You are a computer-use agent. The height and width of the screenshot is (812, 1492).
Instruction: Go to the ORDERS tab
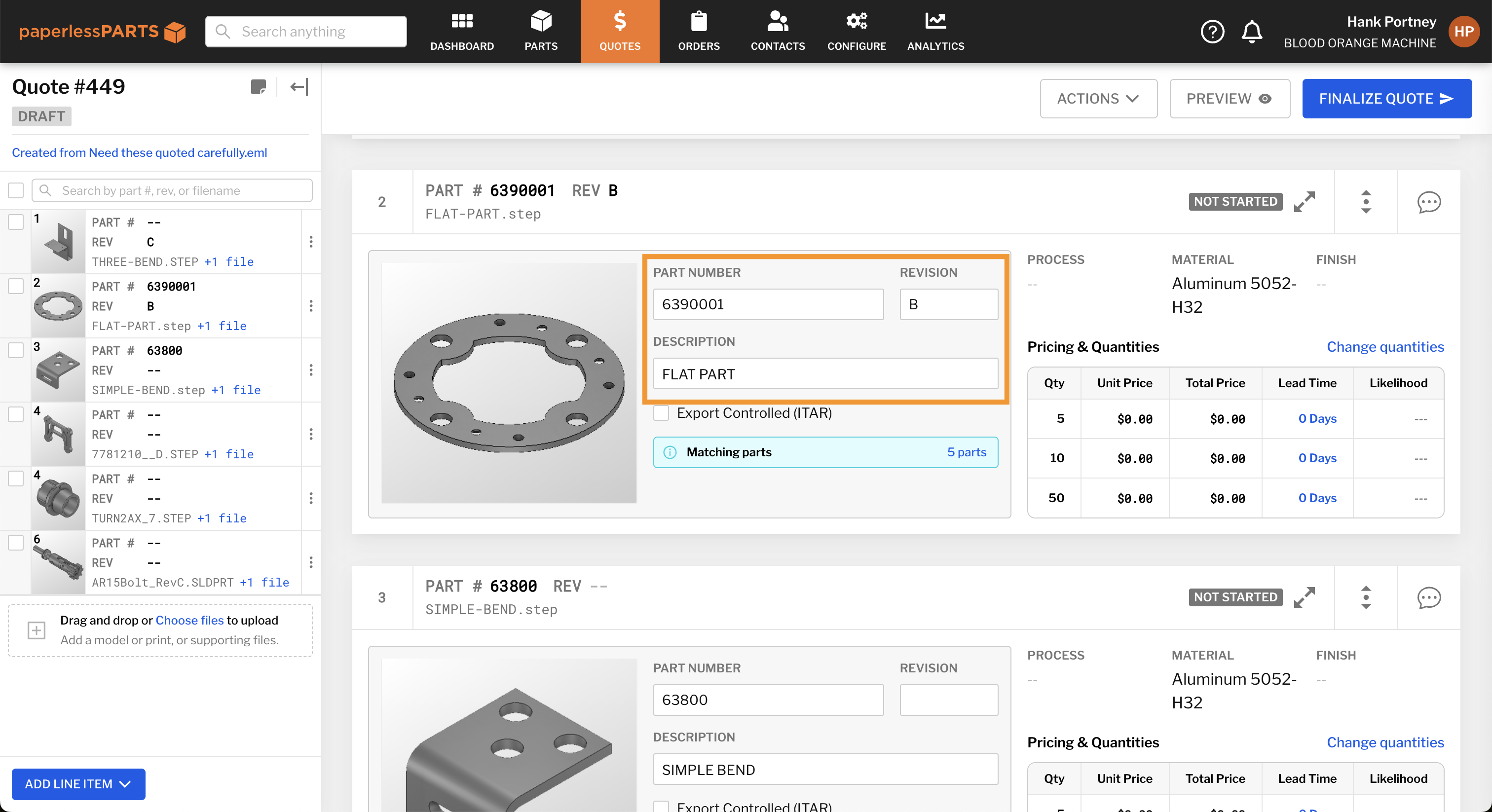(x=699, y=32)
